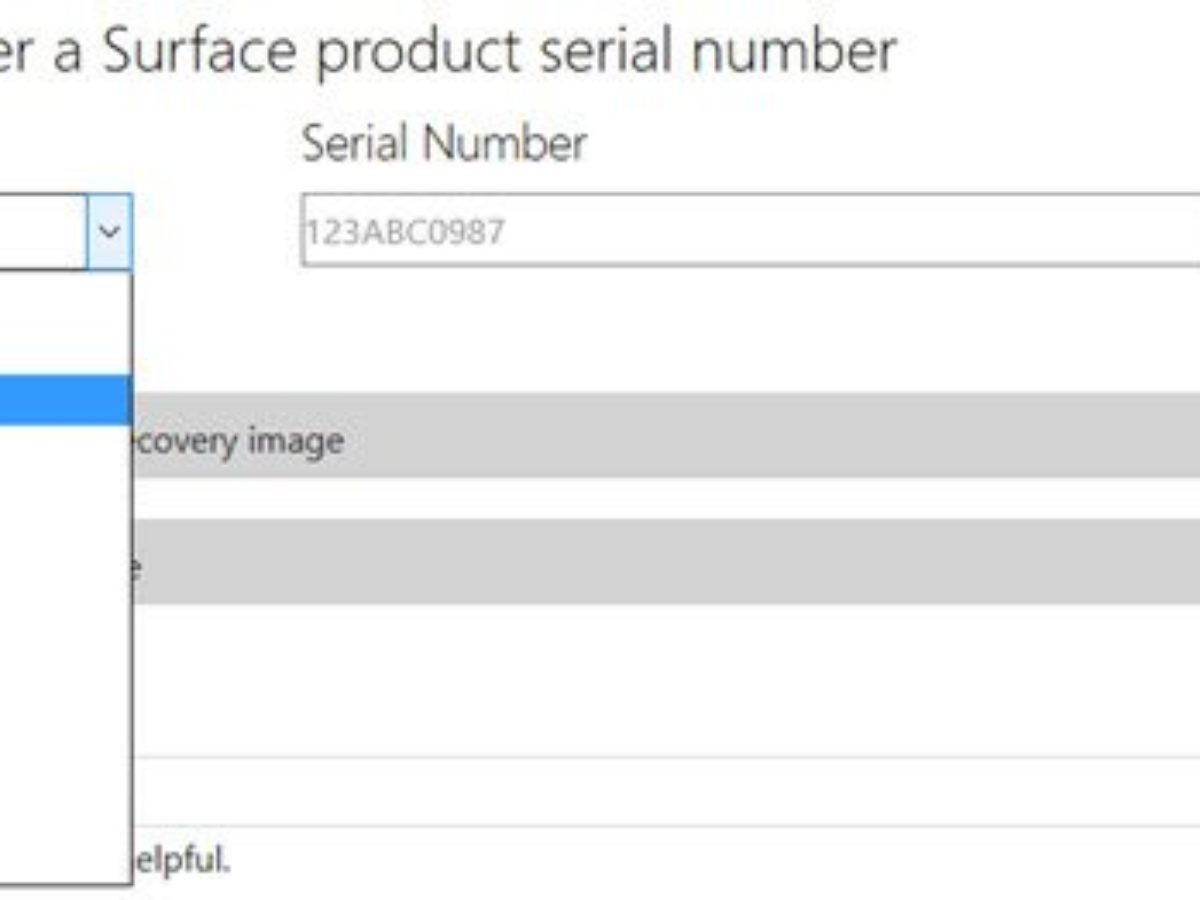Viewport: 1200px width, 900px height.
Task: Click the Serial Number input field
Action: pos(750,231)
